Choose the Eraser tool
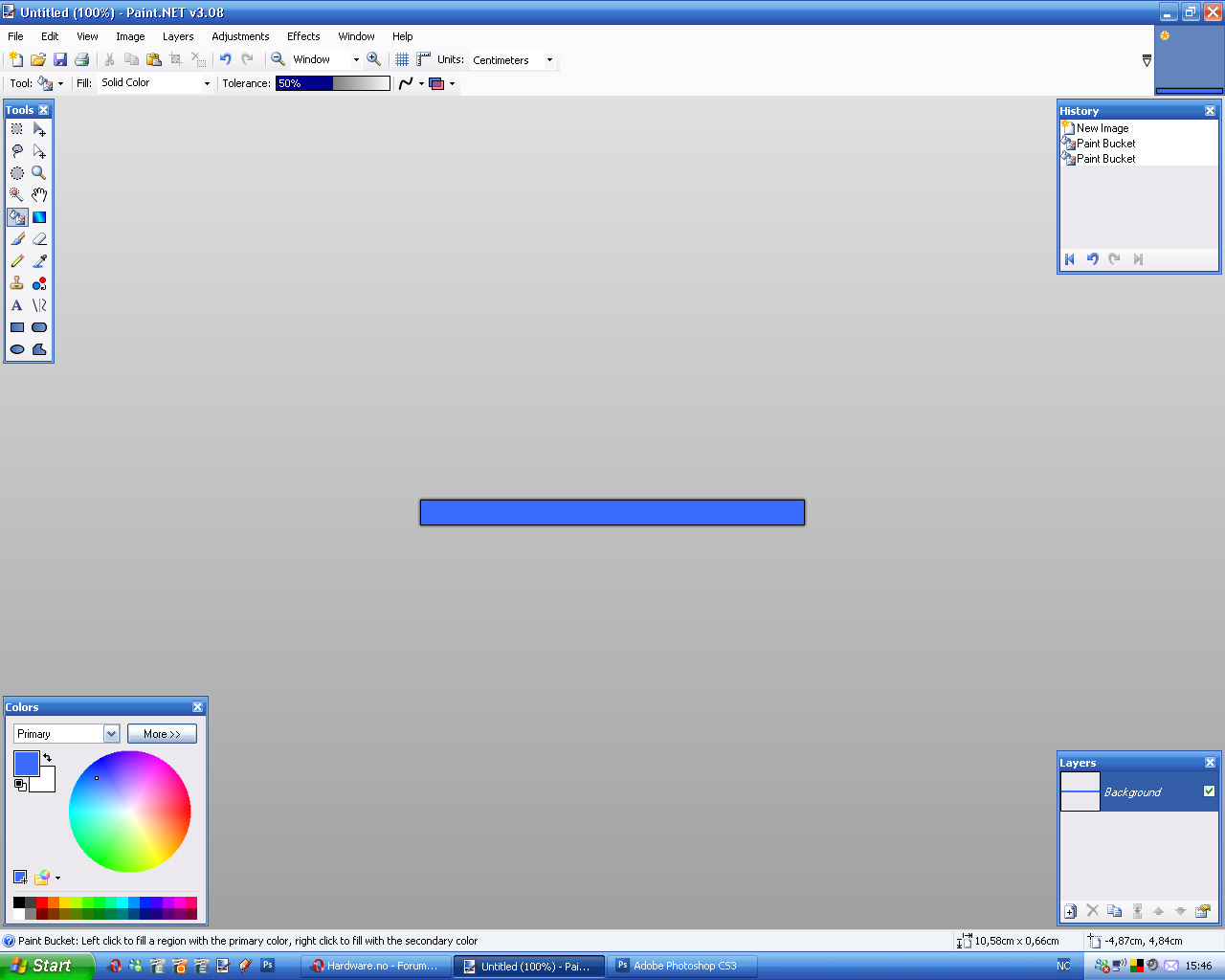Viewport: 1225px width, 980px height. click(39, 239)
